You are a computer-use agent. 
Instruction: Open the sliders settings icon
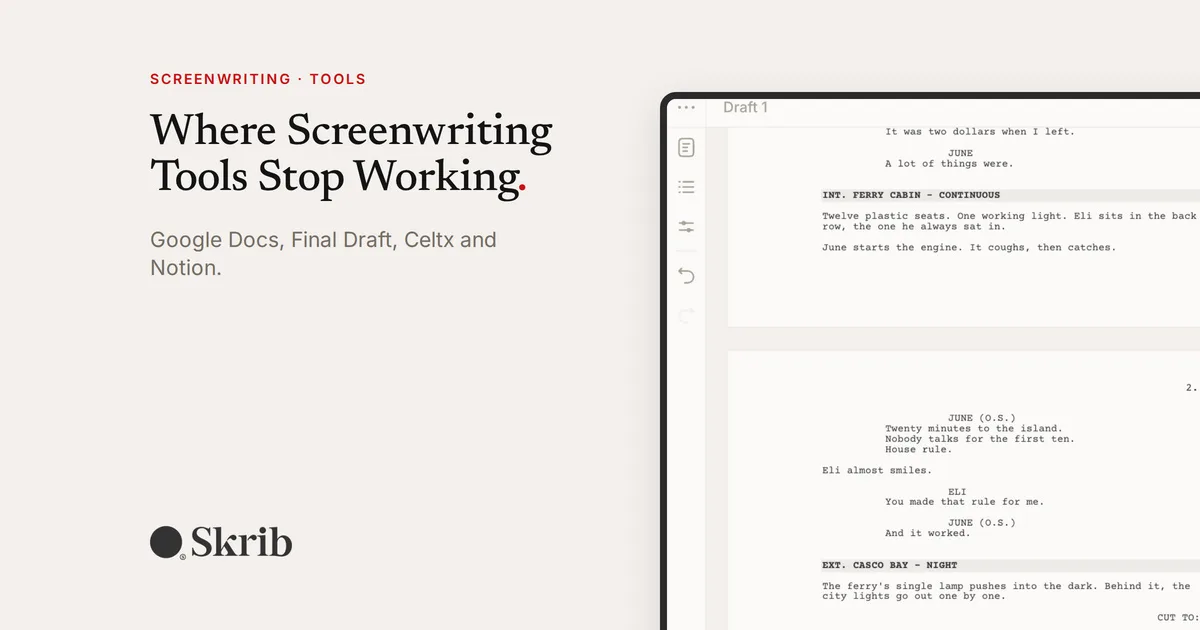[x=686, y=227]
